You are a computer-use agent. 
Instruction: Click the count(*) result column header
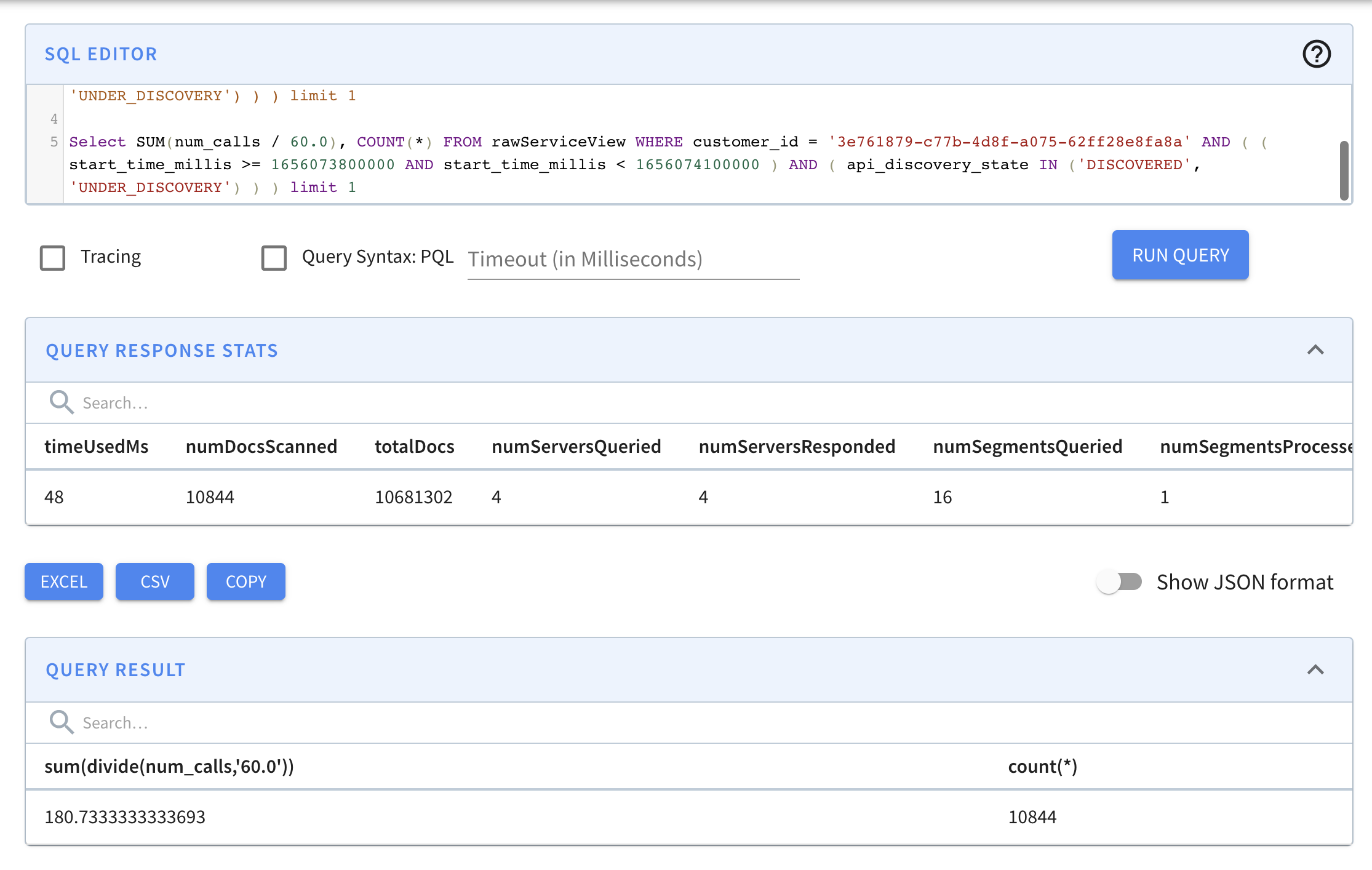click(x=1042, y=767)
